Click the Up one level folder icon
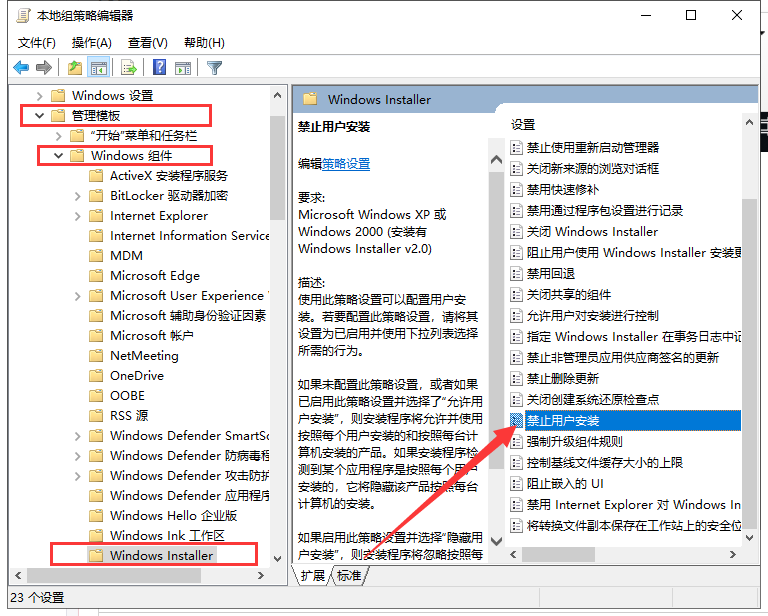768x616 pixels. click(75, 68)
